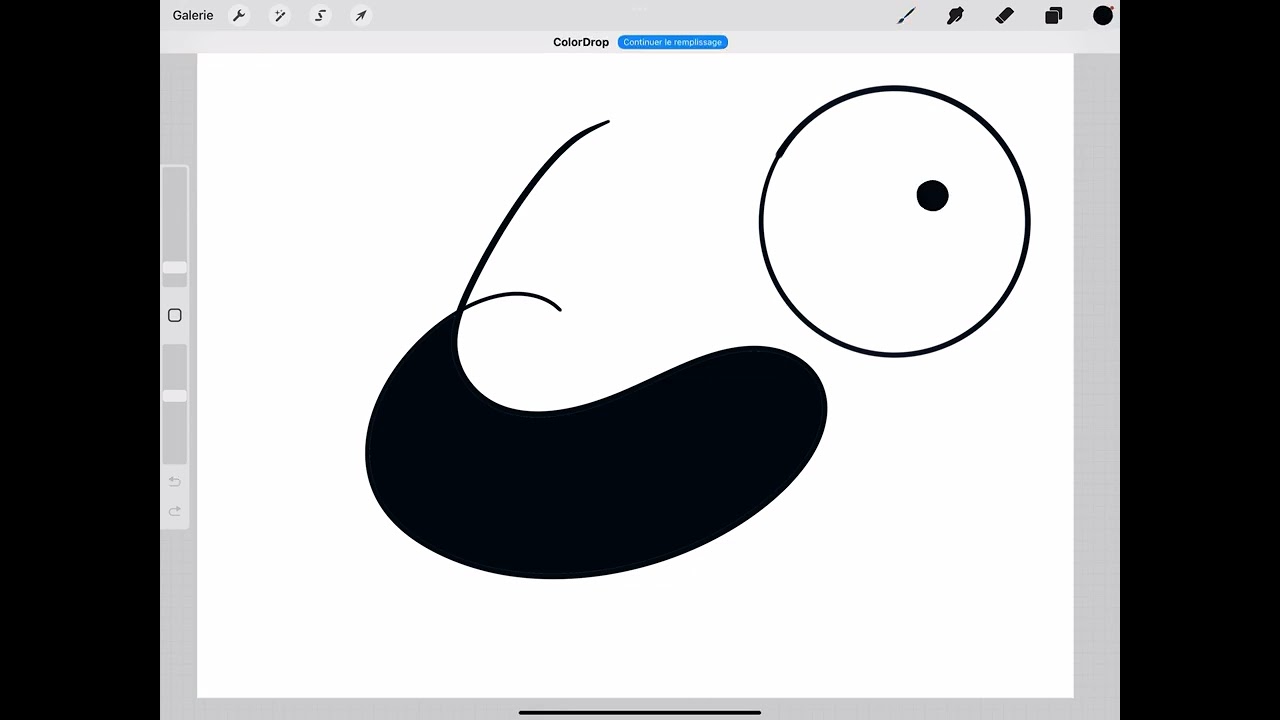Tap Continuer le remplissage button

click(x=672, y=42)
